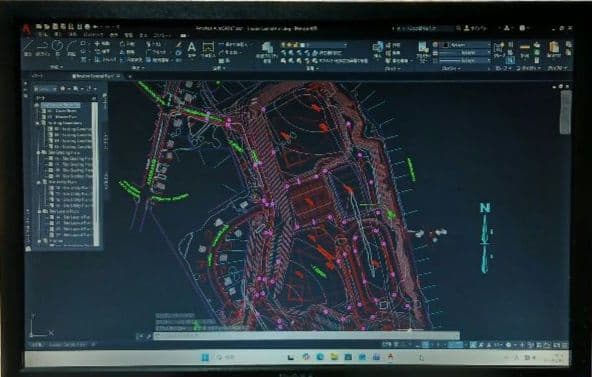Activate the Array command

pyautogui.click(x=159, y=60)
